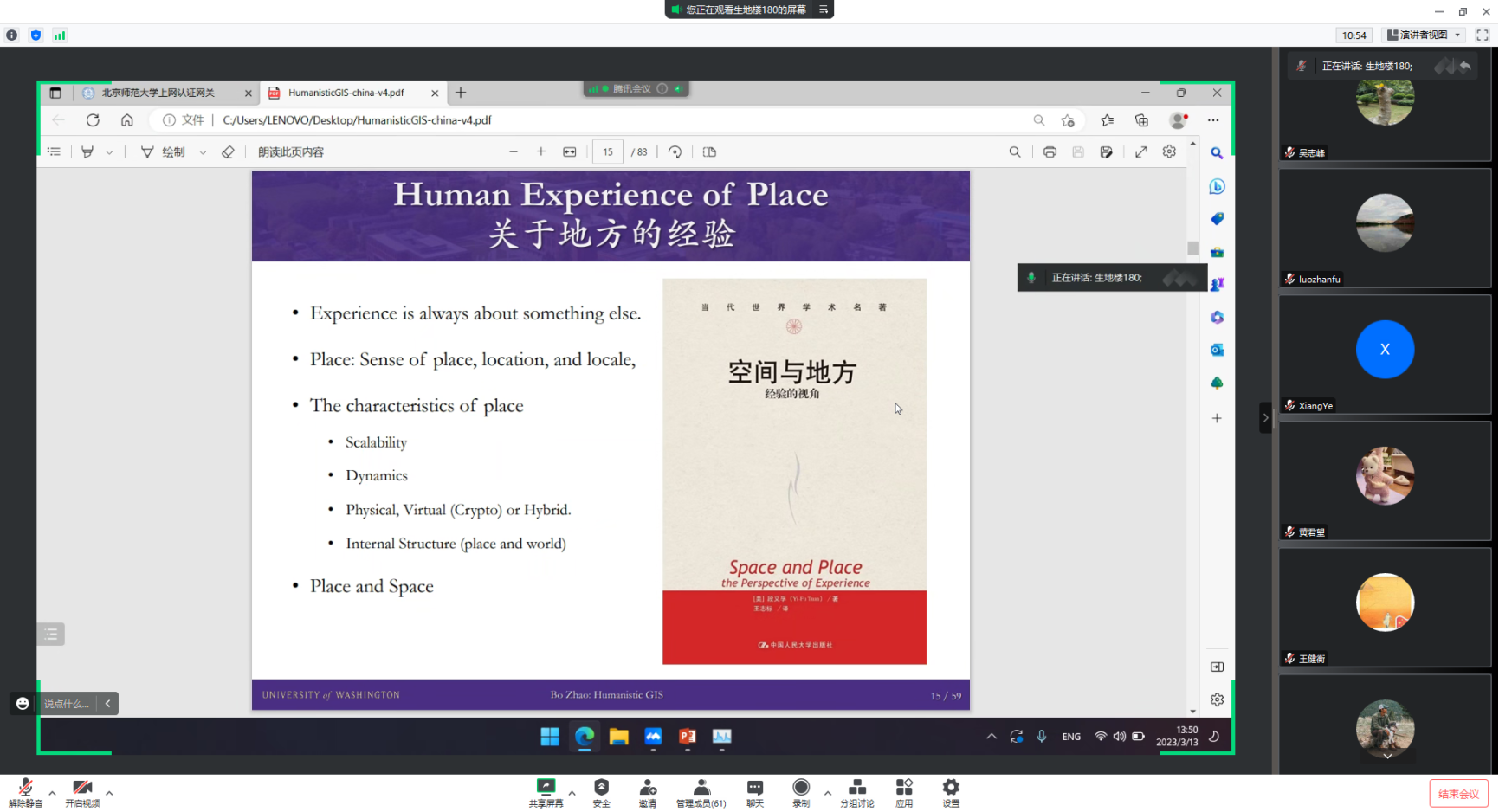Open Manage Members (管理成员) list
The image size is (1499, 812).
[x=701, y=788]
